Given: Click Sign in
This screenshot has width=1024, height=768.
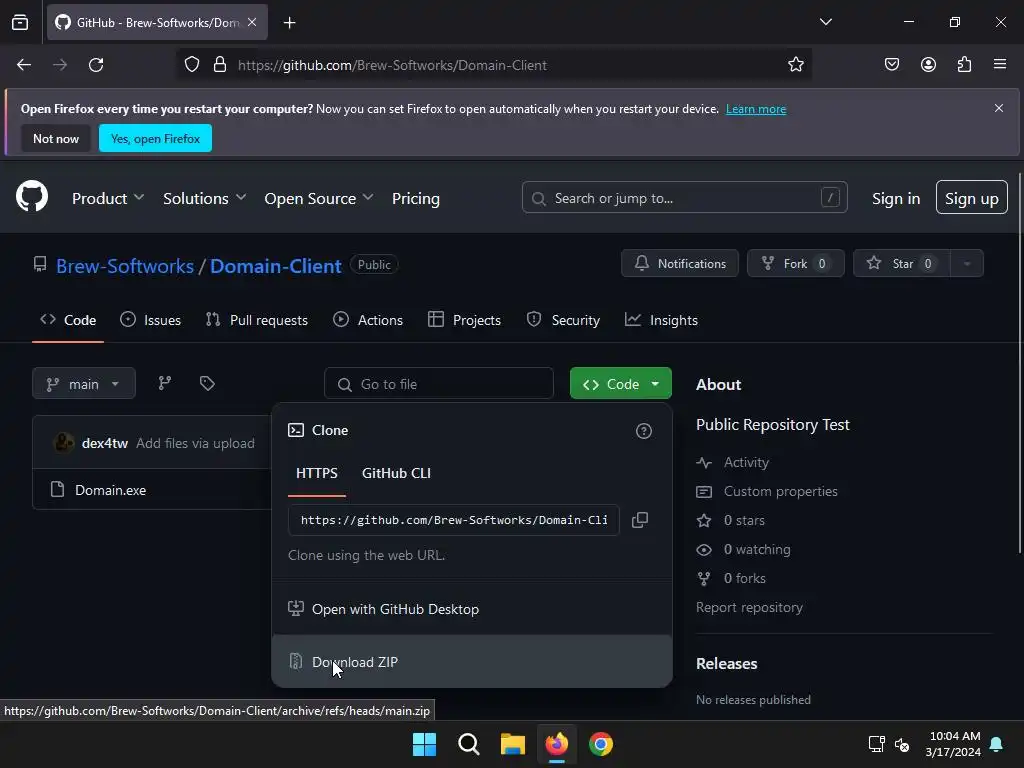Looking at the screenshot, I should click(895, 198).
